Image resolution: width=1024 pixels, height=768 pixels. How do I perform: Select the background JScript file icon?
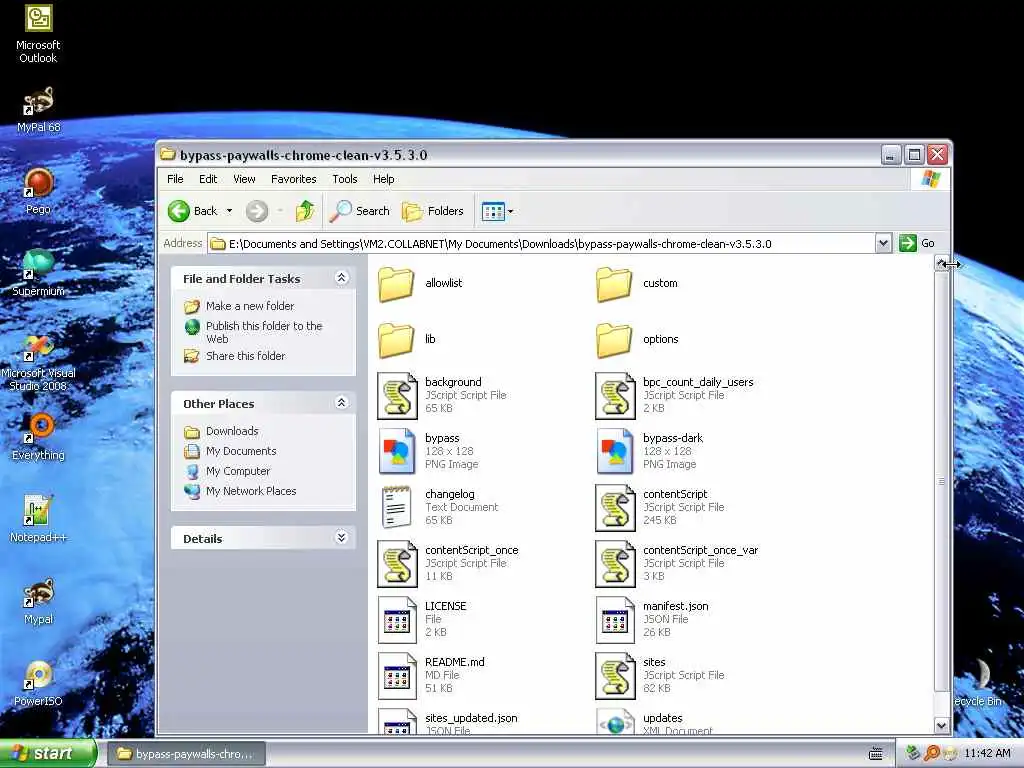pos(397,396)
